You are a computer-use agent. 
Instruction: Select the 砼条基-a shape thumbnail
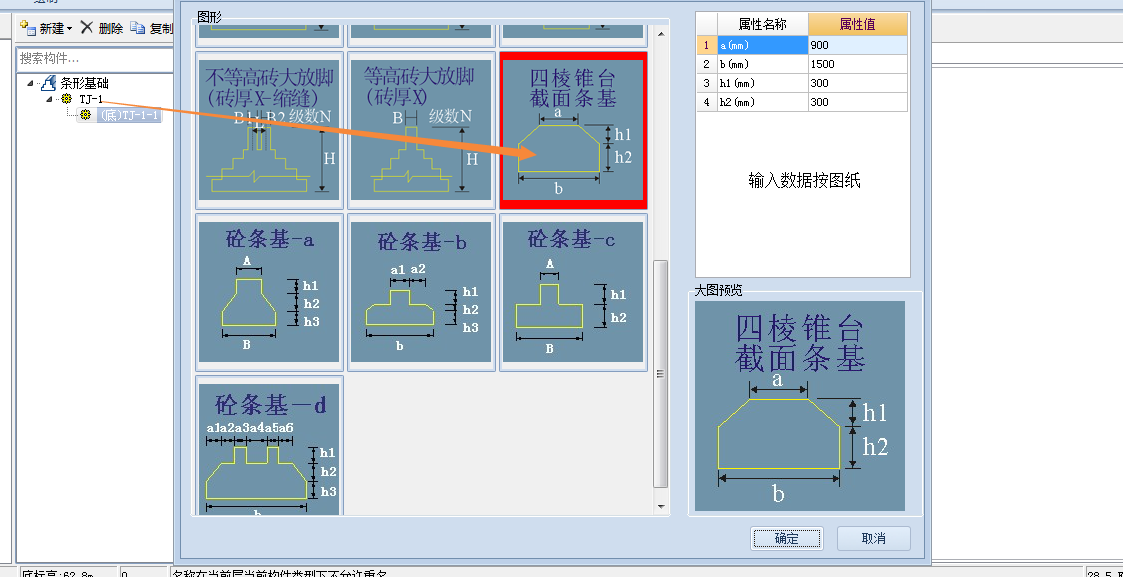[269, 292]
